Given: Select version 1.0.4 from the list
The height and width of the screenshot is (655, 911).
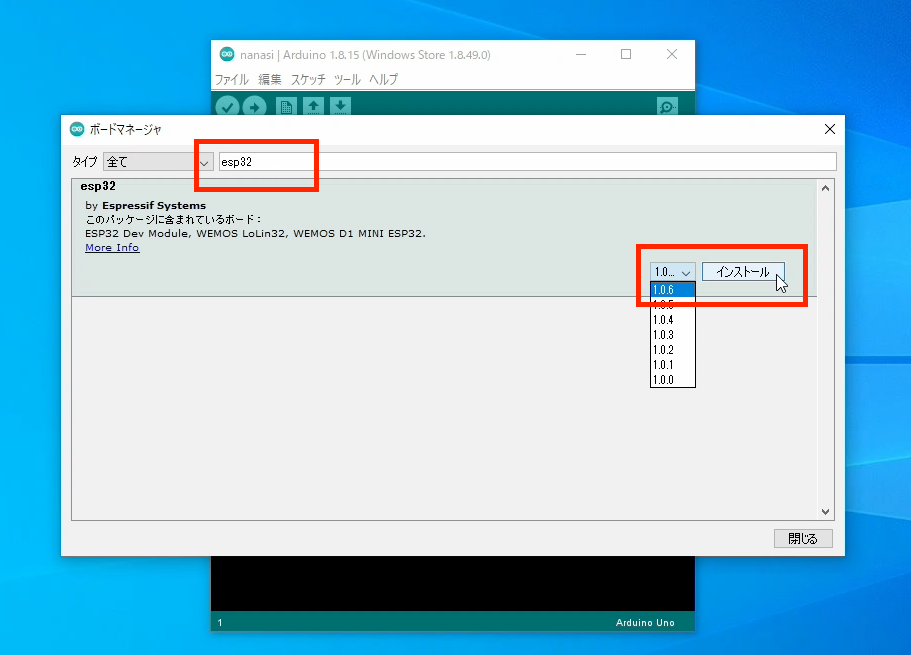Looking at the screenshot, I should coord(673,320).
